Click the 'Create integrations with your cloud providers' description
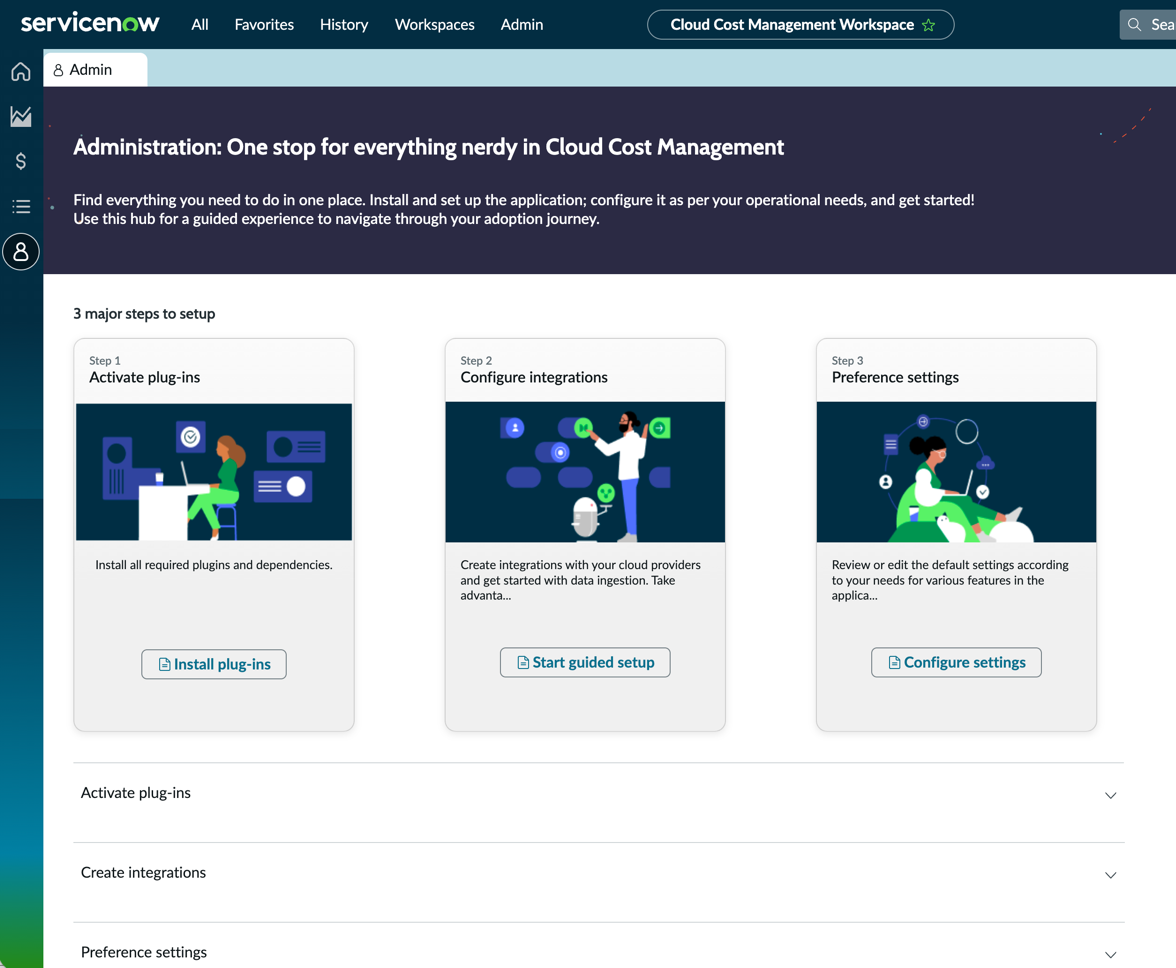Screen dimensions: 1176x968 point(580,580)
